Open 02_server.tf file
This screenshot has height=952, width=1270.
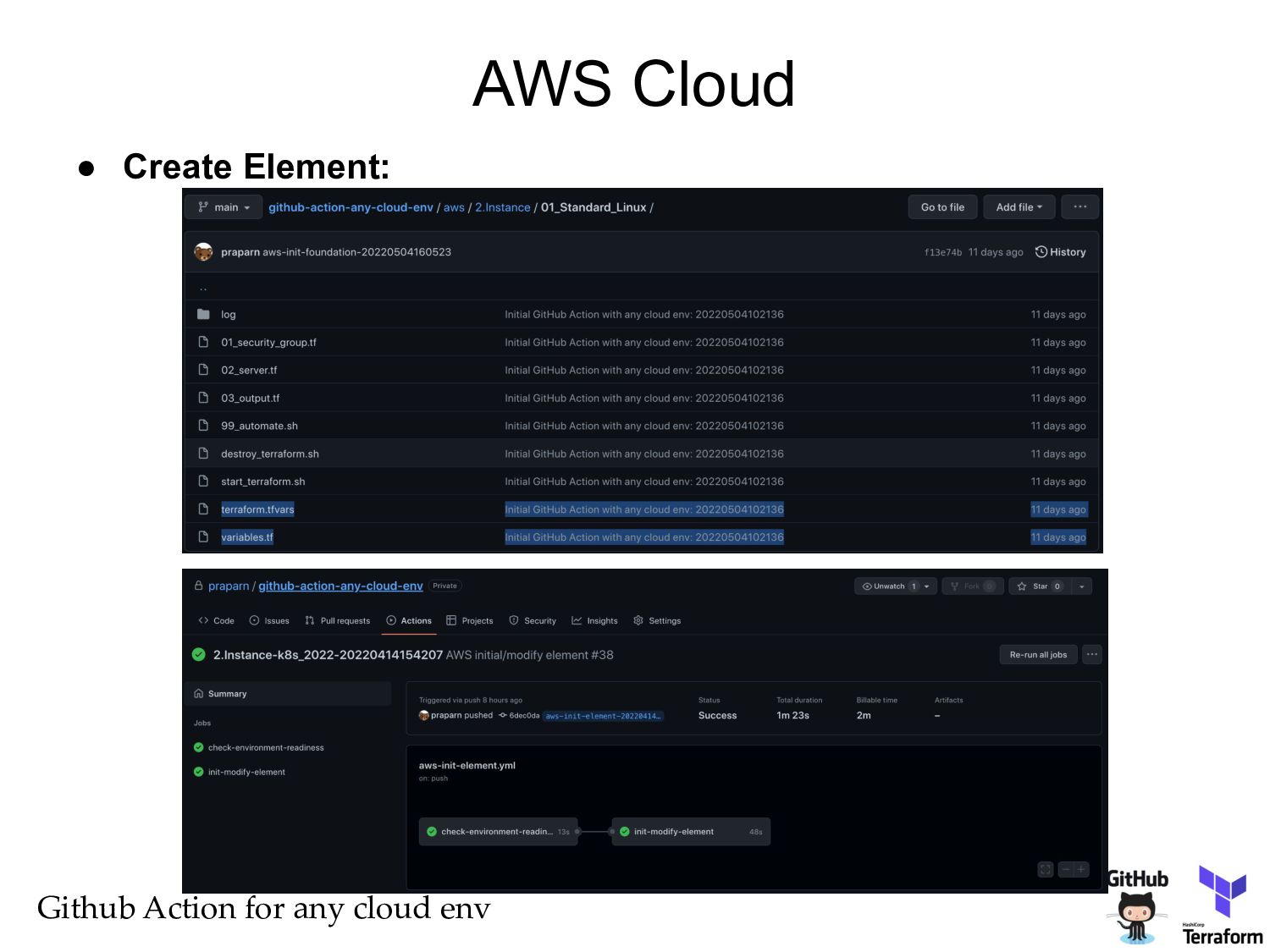[249, 371]
